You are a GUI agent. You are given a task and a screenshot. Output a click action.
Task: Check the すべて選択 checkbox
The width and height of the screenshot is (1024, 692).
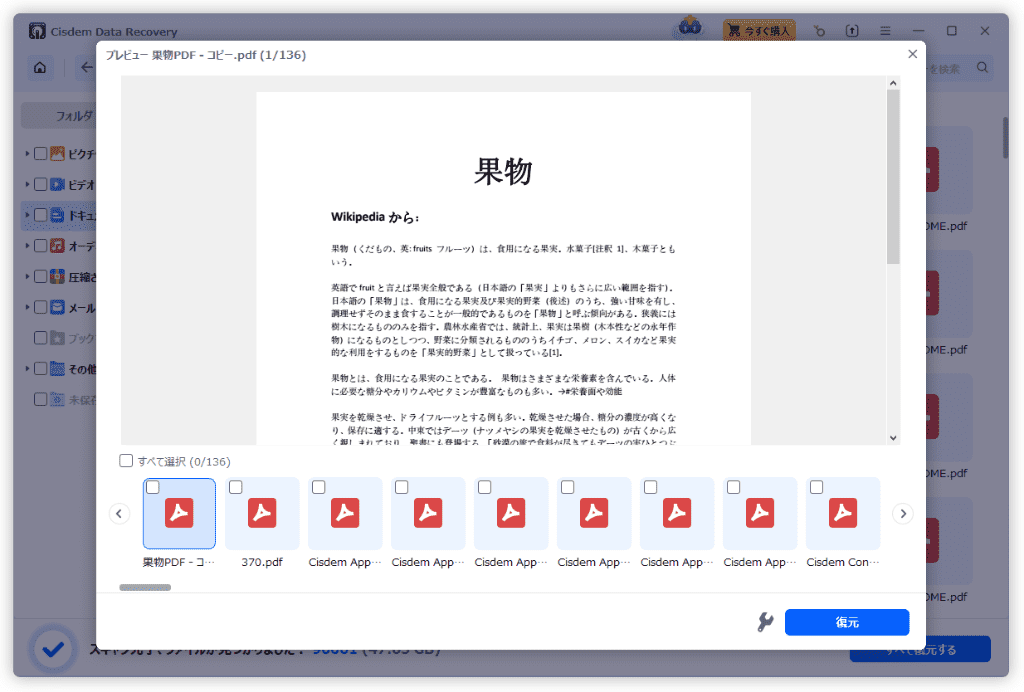(126, 461)
